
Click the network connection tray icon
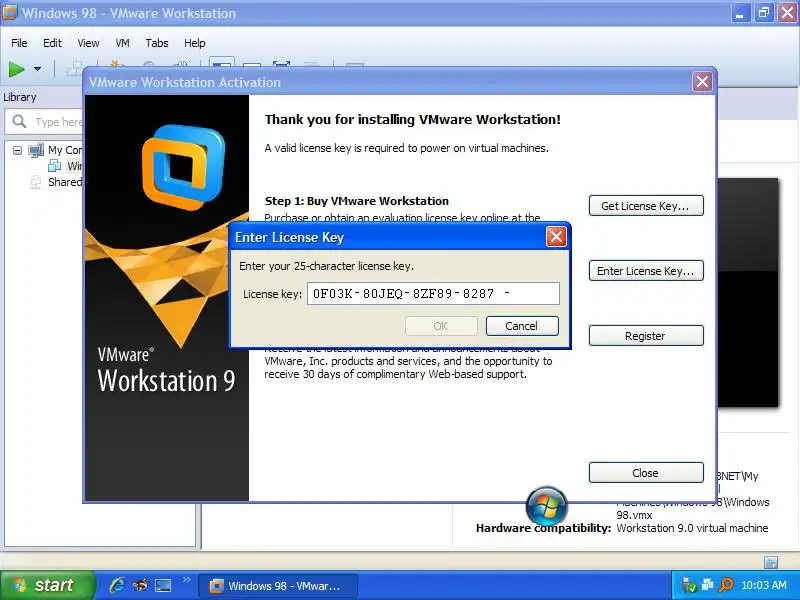click(x=708, y=585)
